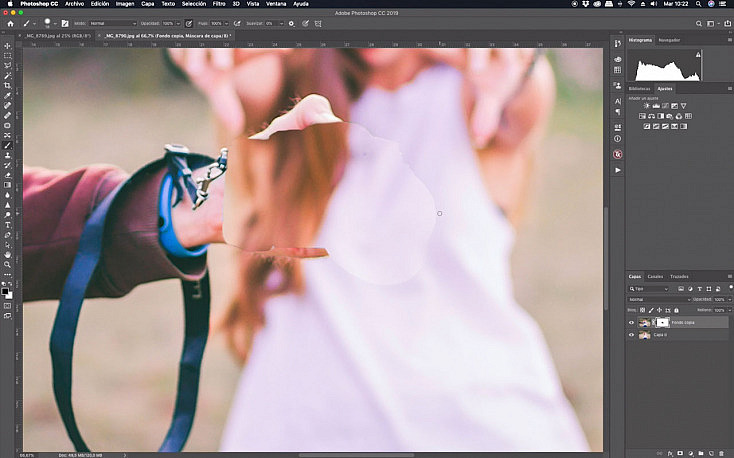734x458 pixels.
Task: Add a Photo Filter adjustment
Action: pos(670,116)
